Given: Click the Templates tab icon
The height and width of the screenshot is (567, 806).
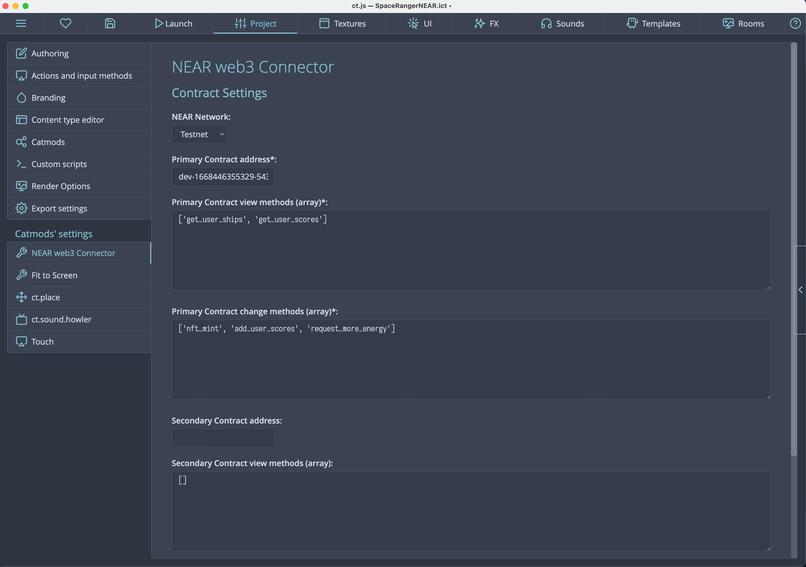Looking at the screenshot, I should (632, 23).
